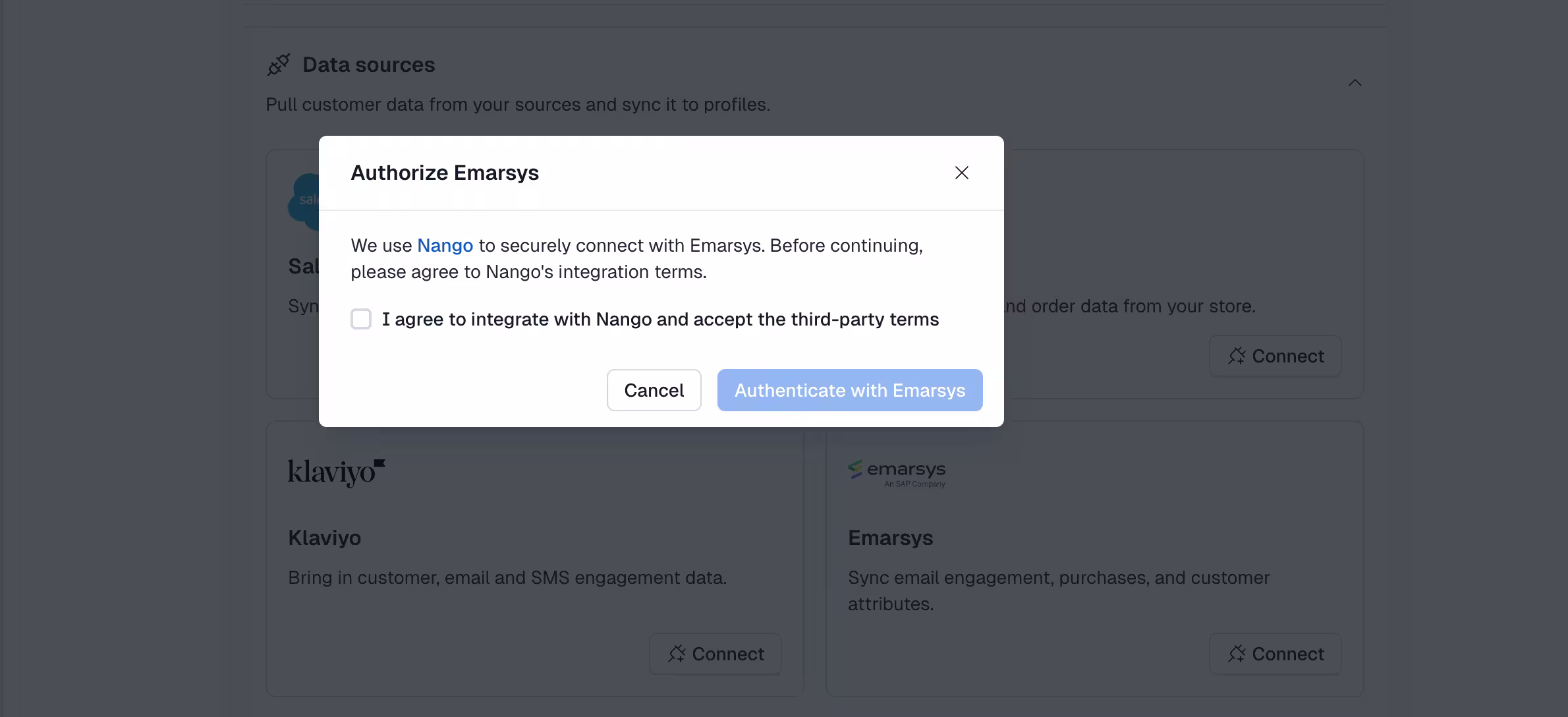
Task: Click the Emarsys card heading
Action: click(x=891, y=538)
